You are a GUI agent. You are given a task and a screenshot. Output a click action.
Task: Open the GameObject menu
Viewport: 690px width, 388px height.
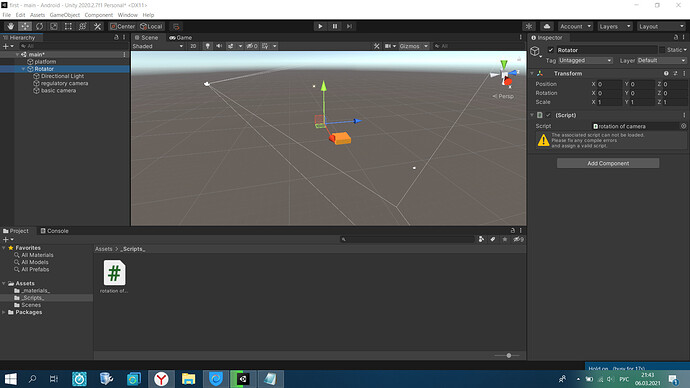point(65,15)
